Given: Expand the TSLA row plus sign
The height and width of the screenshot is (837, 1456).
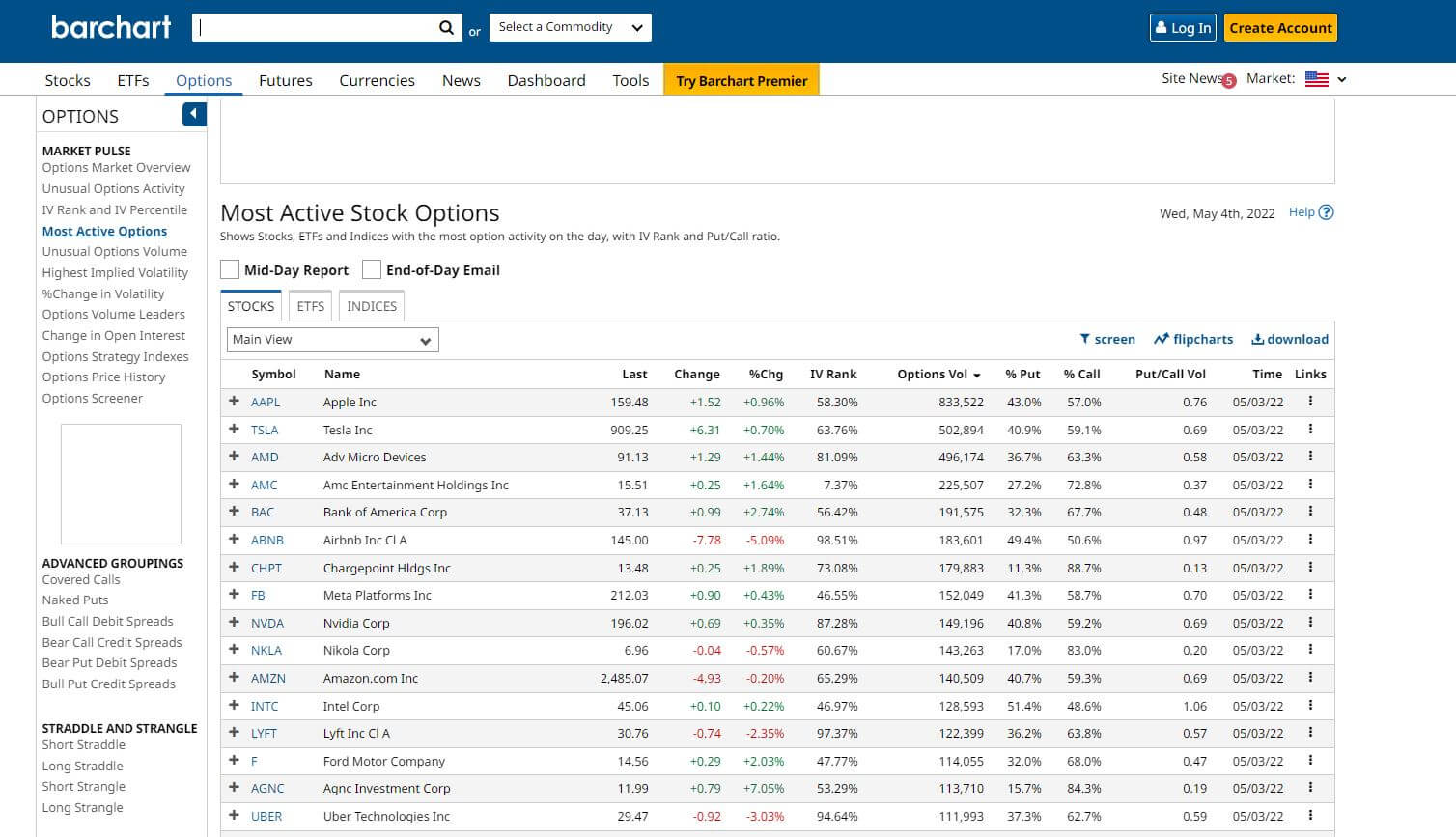Looking at the screenshot, I should tap(234, 429).
